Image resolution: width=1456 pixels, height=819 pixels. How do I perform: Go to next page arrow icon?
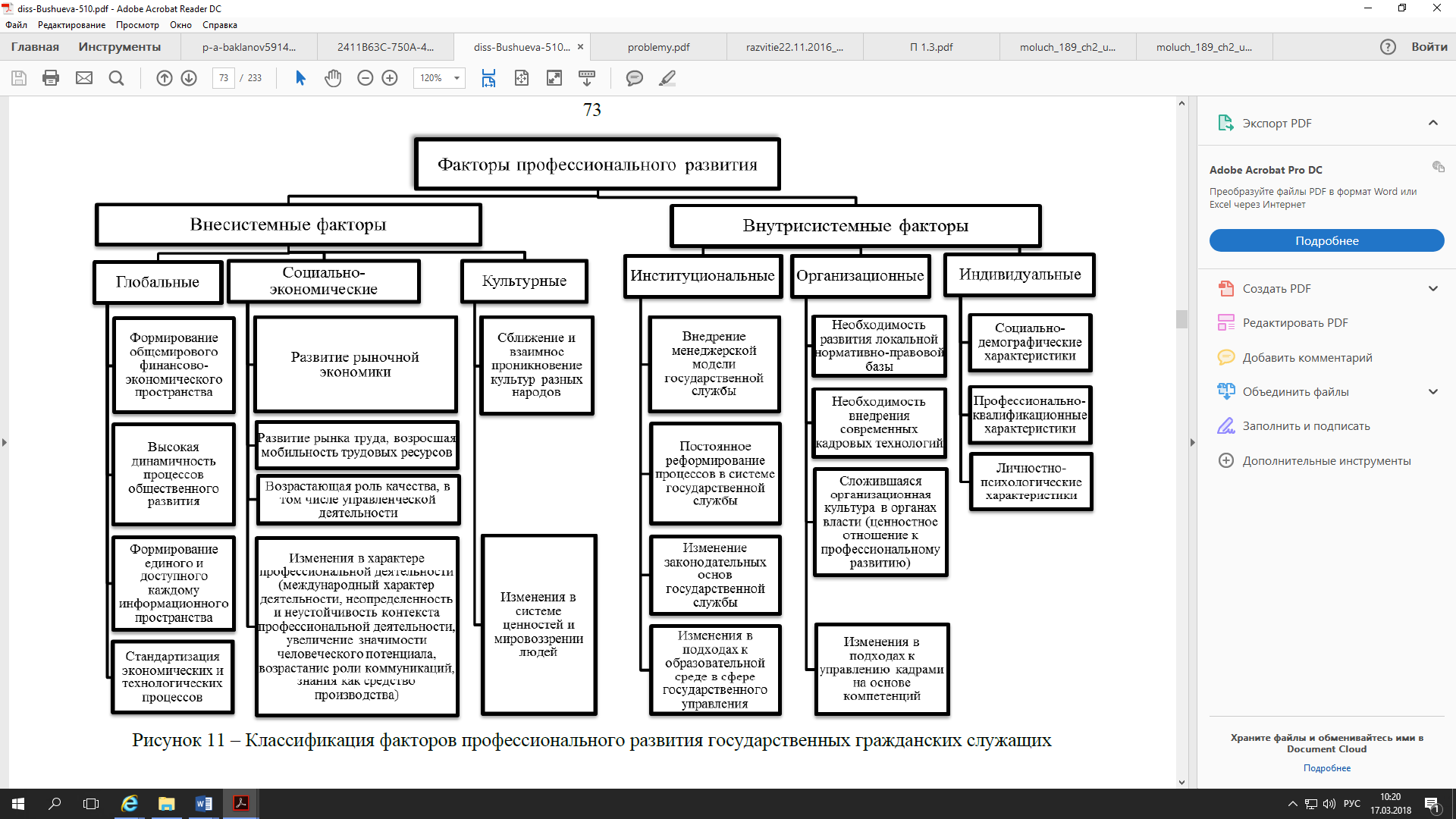tap(190, 78)
